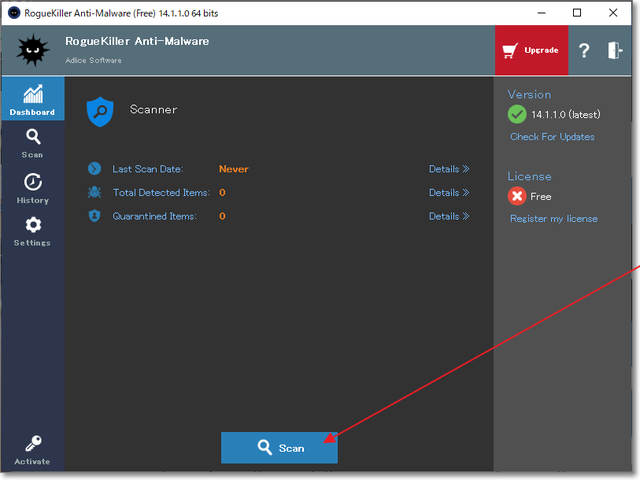
Task: Click the Register my license link
Action: pyautogui.click(x=553, y=219)
